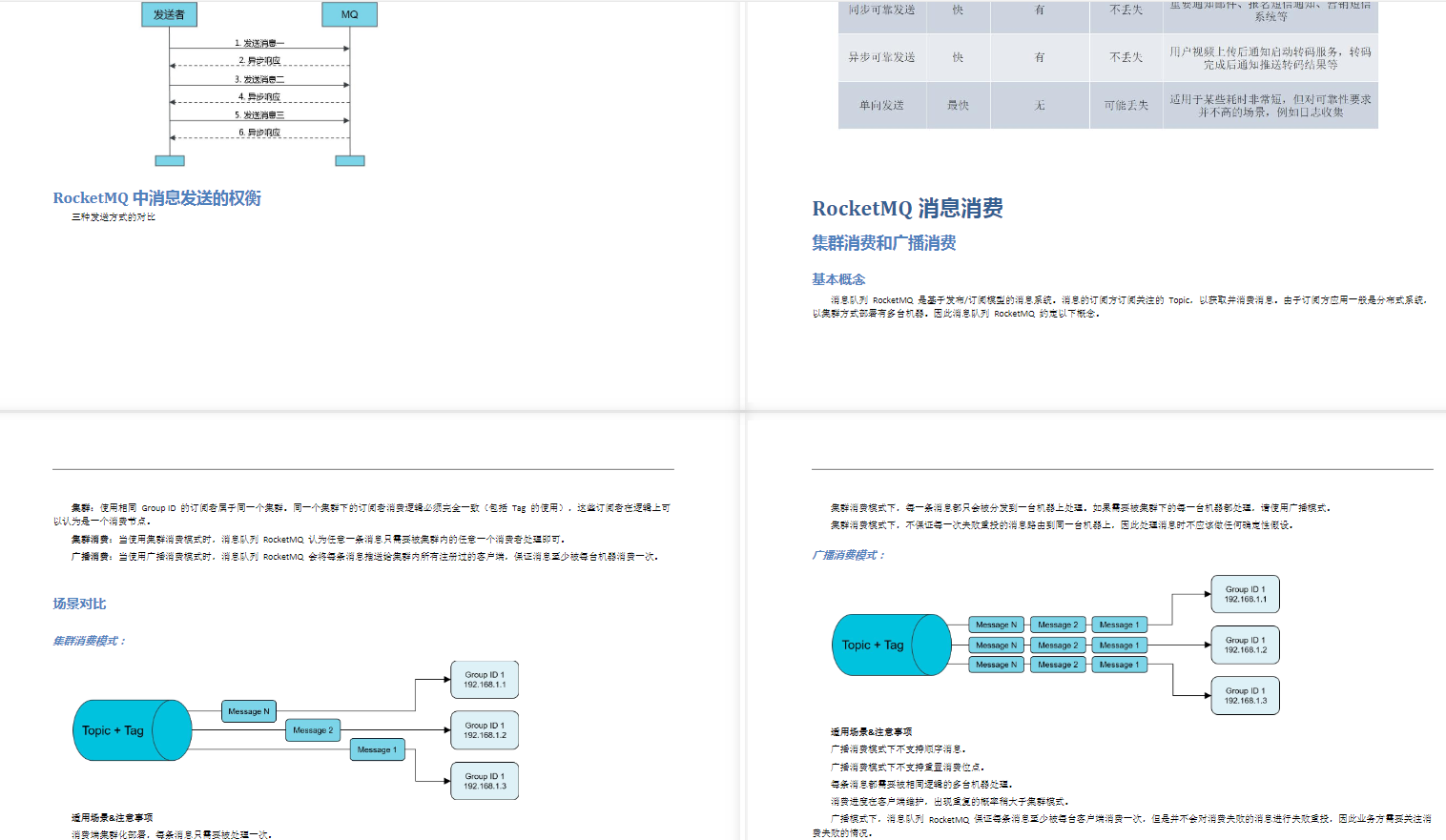
Task: Click the line '每条消息都需要被相同逻辑的多台机器处理。'
Action: point(920,784)
